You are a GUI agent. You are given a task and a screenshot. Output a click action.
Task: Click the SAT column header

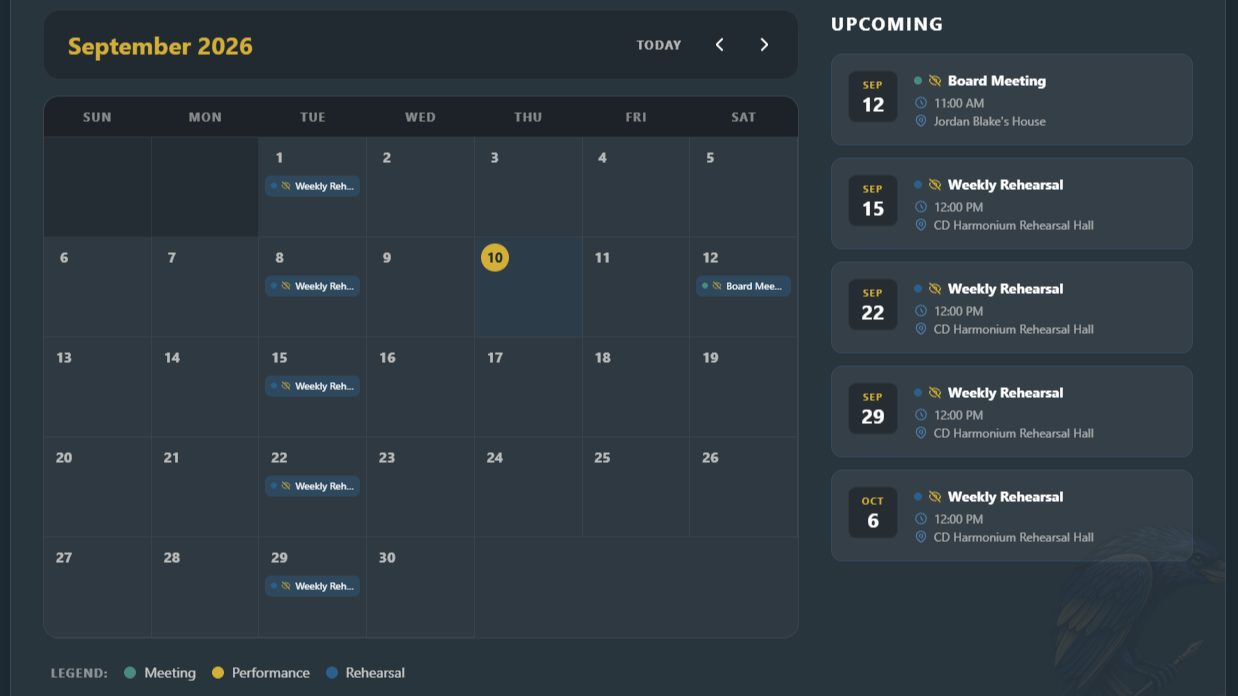(743, 117)
